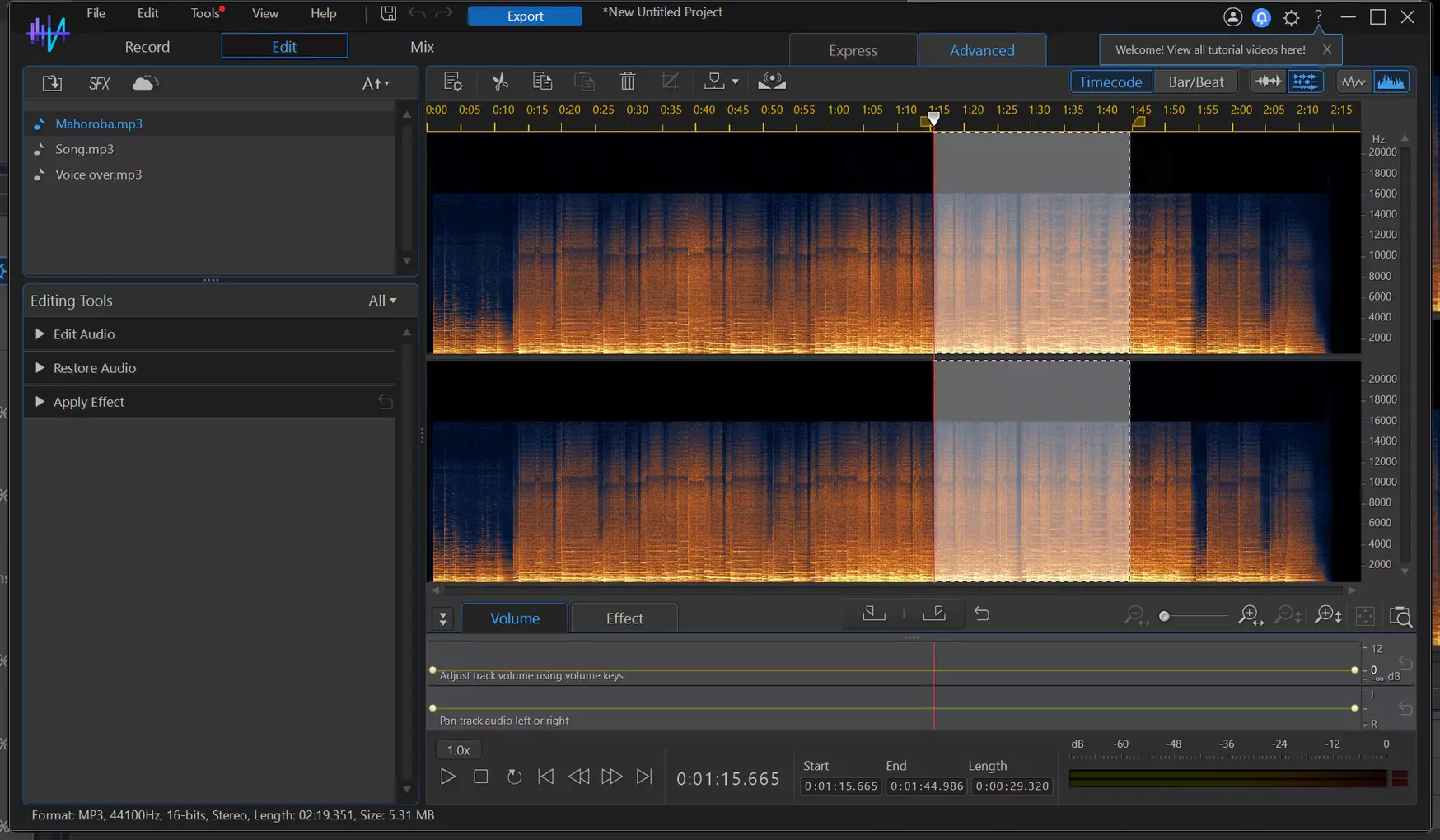The image size is (1440, 840).
Task: Toggle the Timecode display mode
Action: coord(1110,82)
